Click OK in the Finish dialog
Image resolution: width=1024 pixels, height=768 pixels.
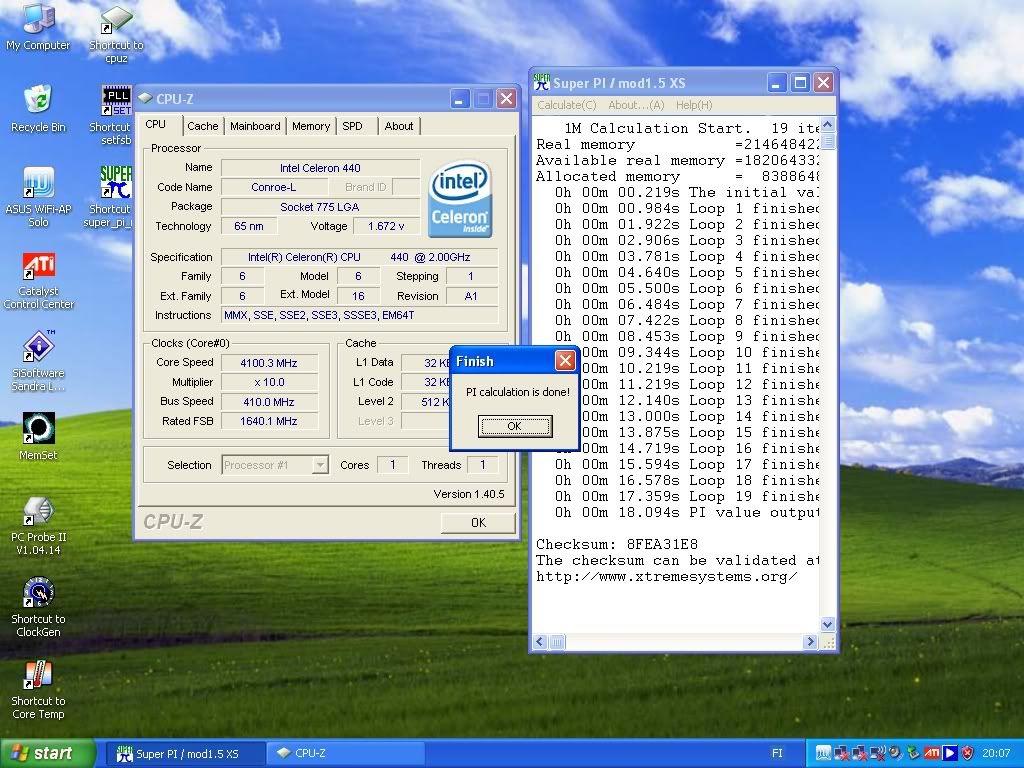514,426
